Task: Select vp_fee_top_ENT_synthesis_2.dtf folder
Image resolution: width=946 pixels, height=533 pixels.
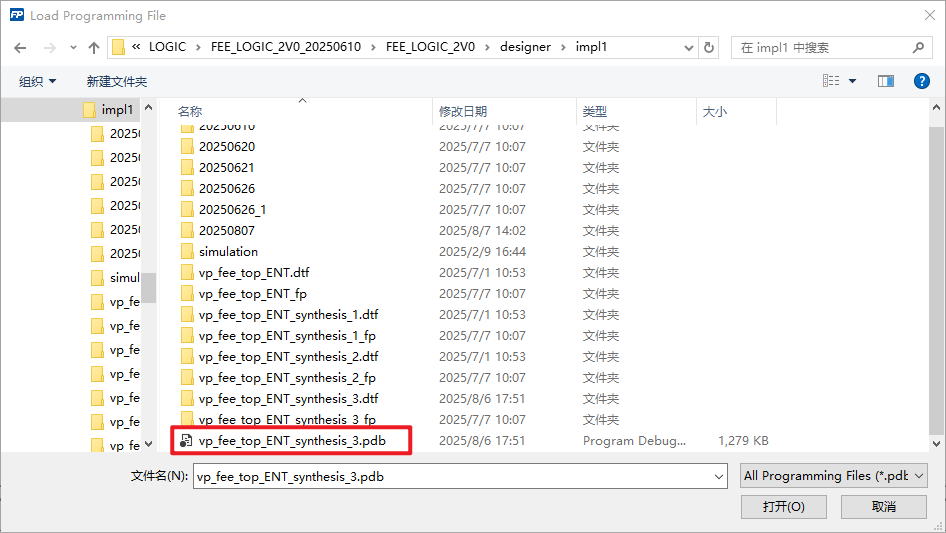Action: click(x=288, y=357)
